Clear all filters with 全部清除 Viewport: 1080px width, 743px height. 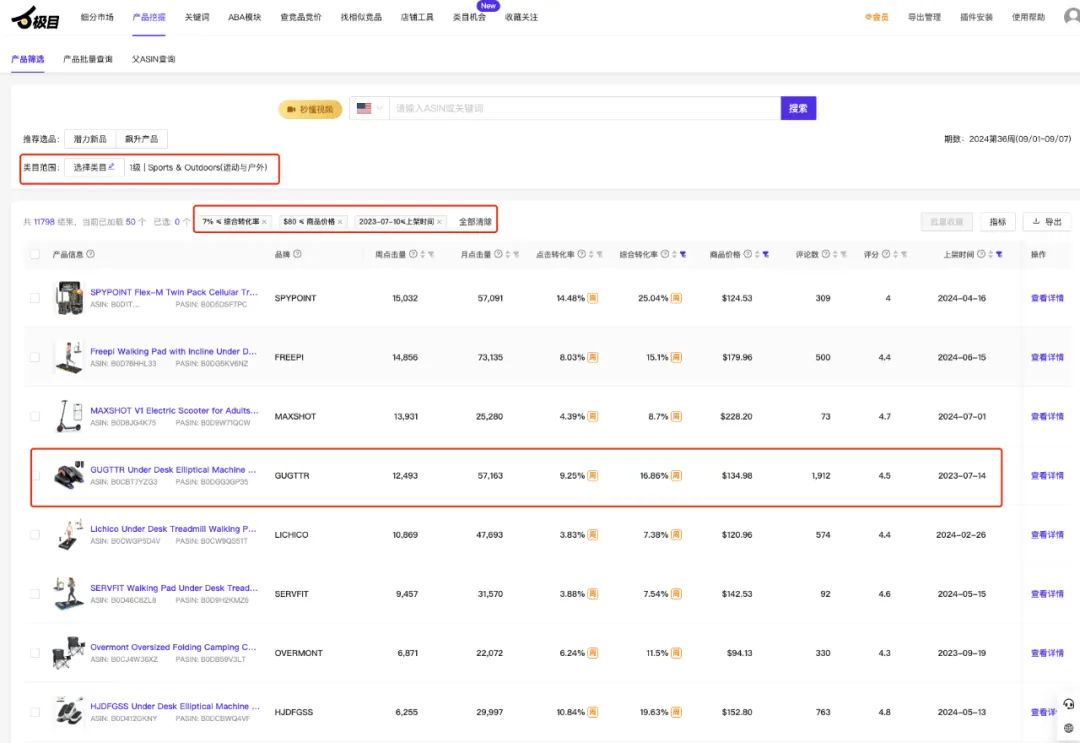tap(475, 222)
